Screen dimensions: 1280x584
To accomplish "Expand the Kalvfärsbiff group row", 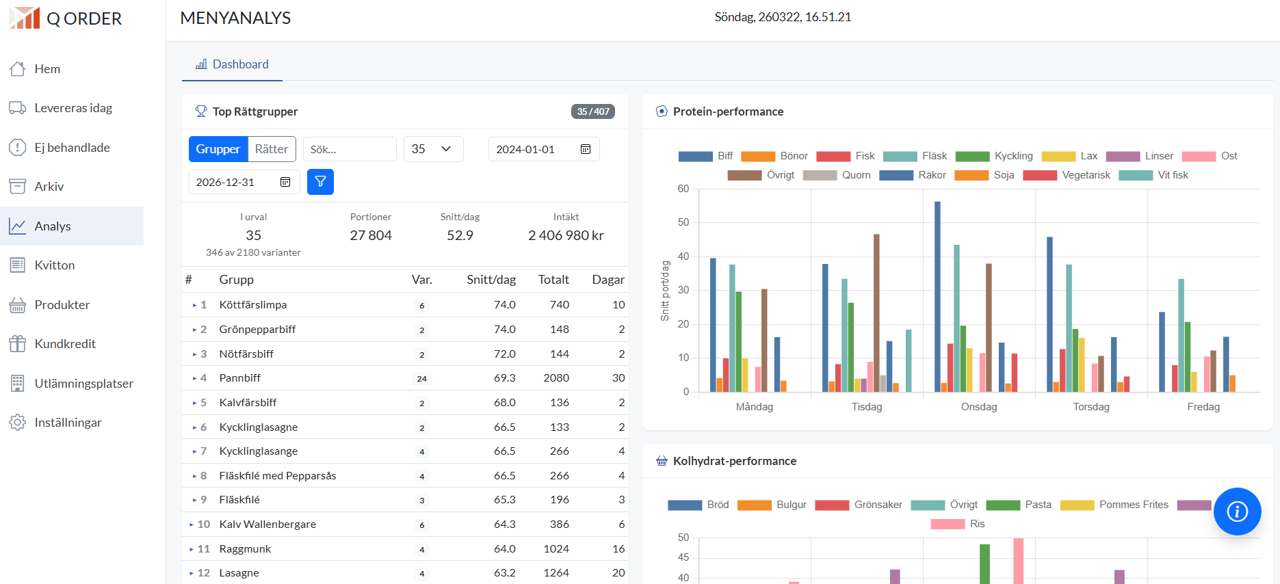I will click(x=195, y=402).
